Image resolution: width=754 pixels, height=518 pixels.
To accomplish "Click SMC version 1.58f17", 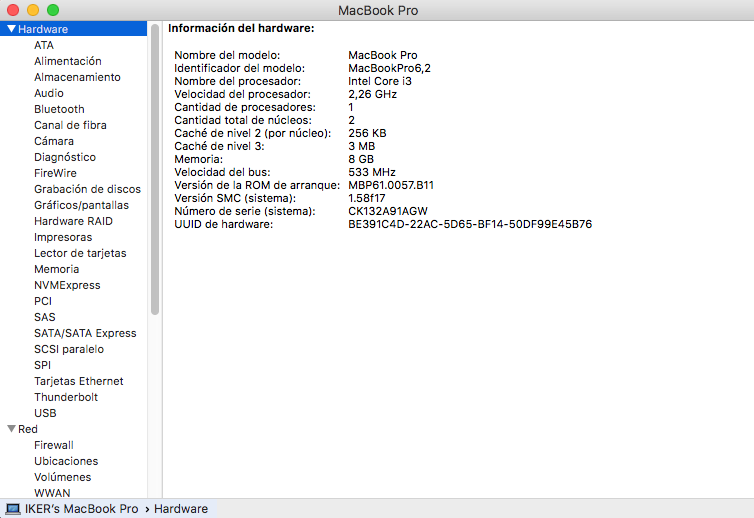I will coord(367,198).
